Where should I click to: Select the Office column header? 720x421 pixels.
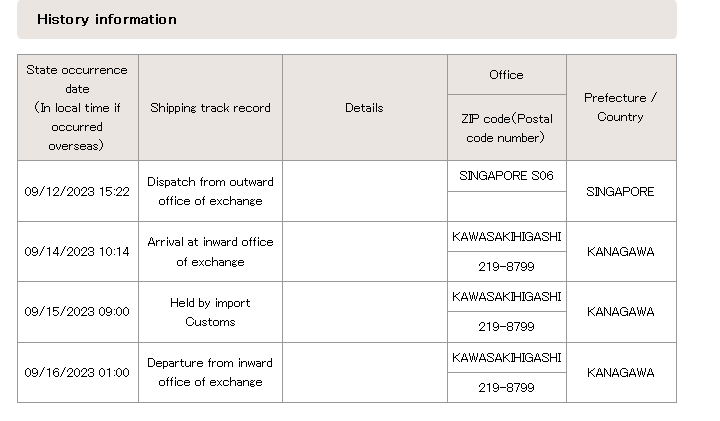506,75
